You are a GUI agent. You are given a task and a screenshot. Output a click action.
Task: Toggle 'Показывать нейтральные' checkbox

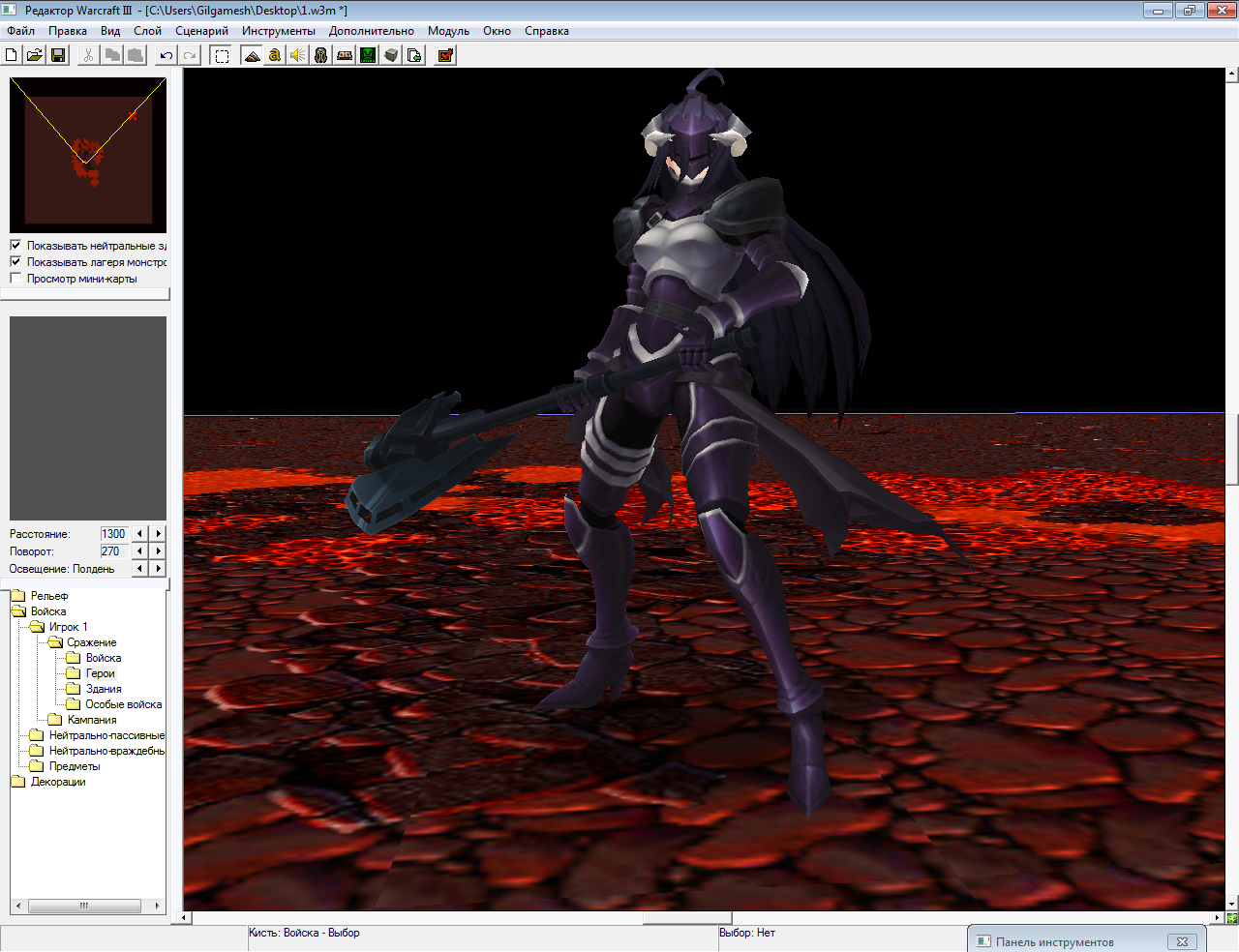click(x=15, y=245)
